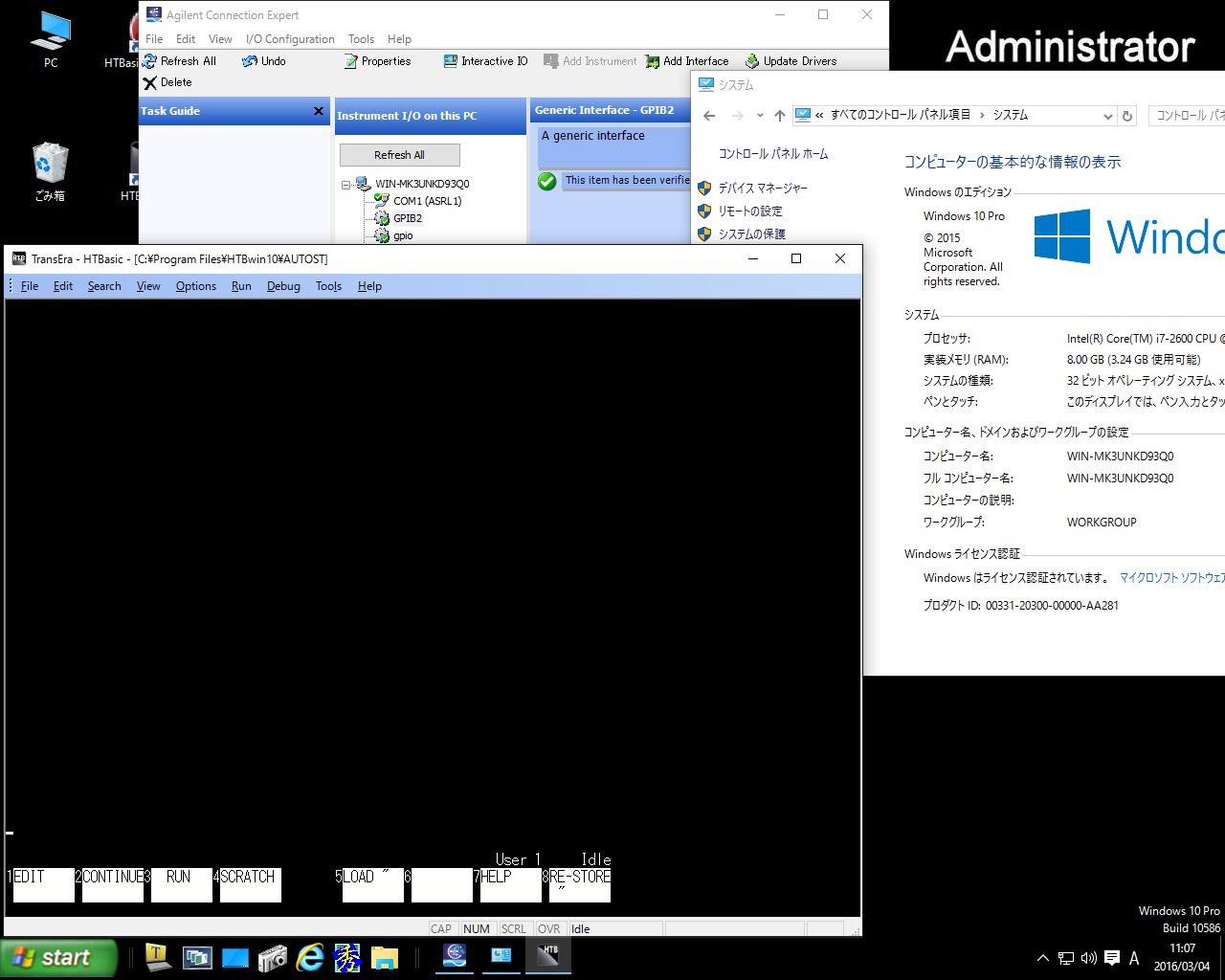Open volume control in system tray
Image resolution: width=1225 pixels, height=980 pixels.
1089,958
